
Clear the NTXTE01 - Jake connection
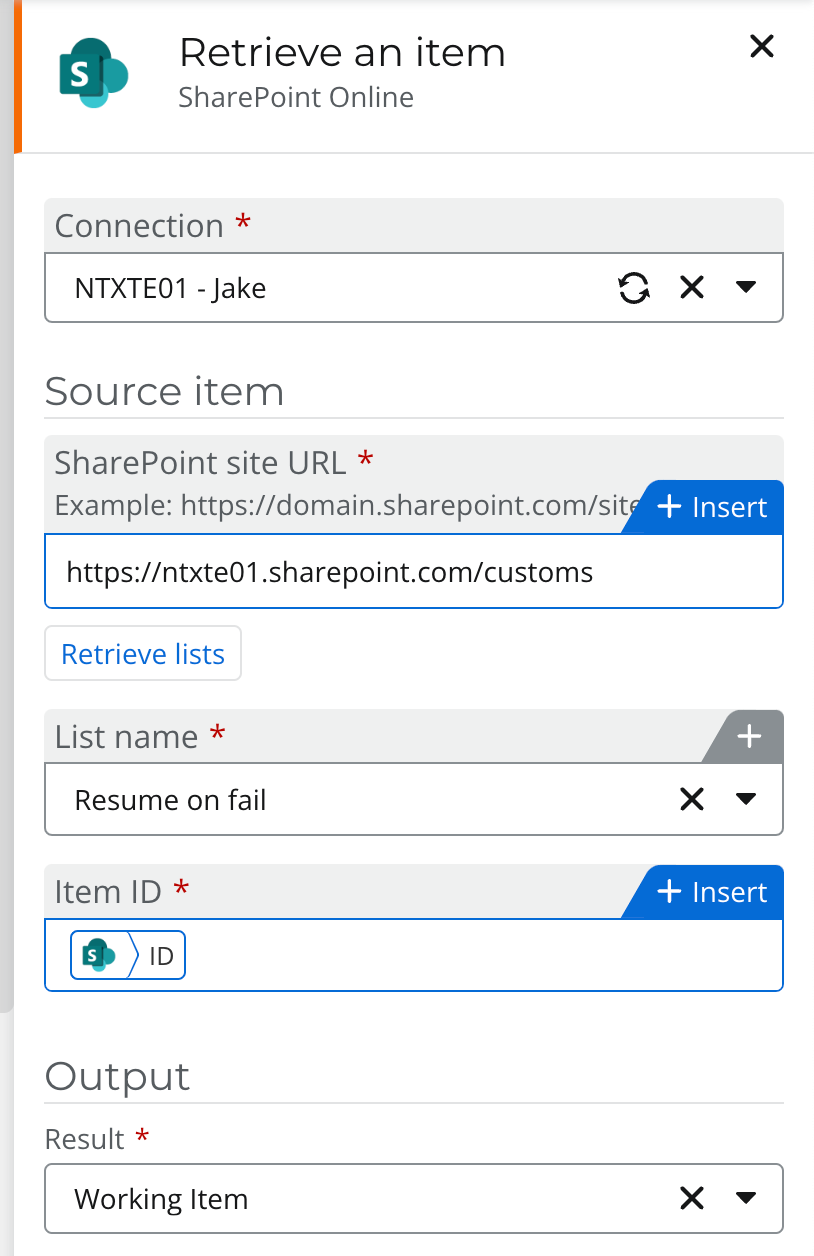(x=692, y=288)
